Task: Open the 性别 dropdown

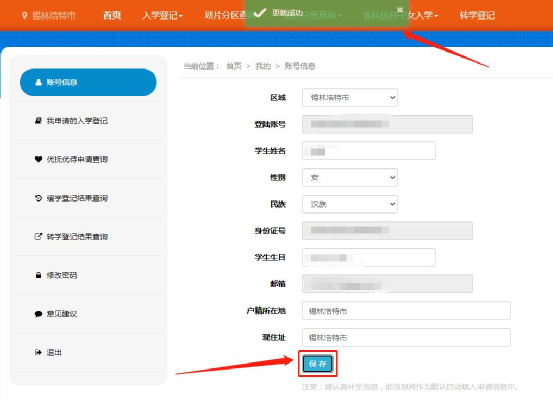Action: point(350,177)
